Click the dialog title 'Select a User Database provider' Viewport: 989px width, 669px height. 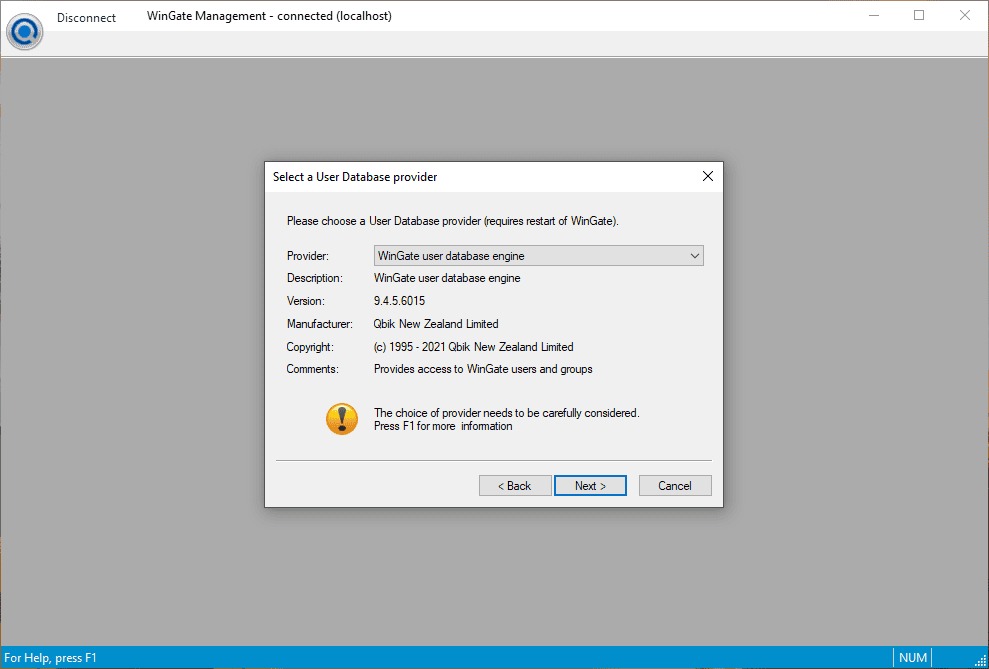(x=355, y=177)
